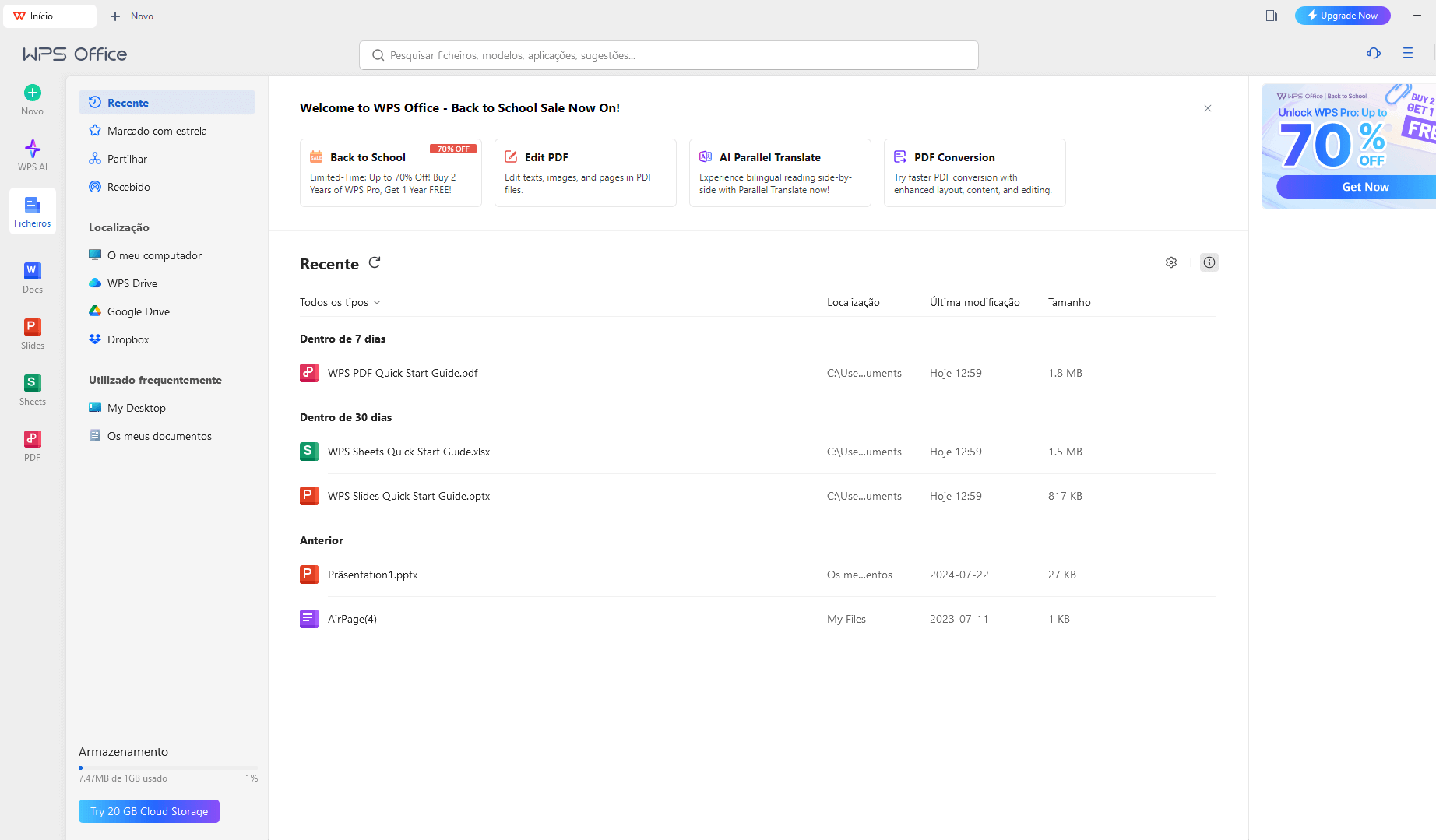Screen dimensions: 1436x840
Task: Open the list settings gear icon
Action: point(1171,262)
